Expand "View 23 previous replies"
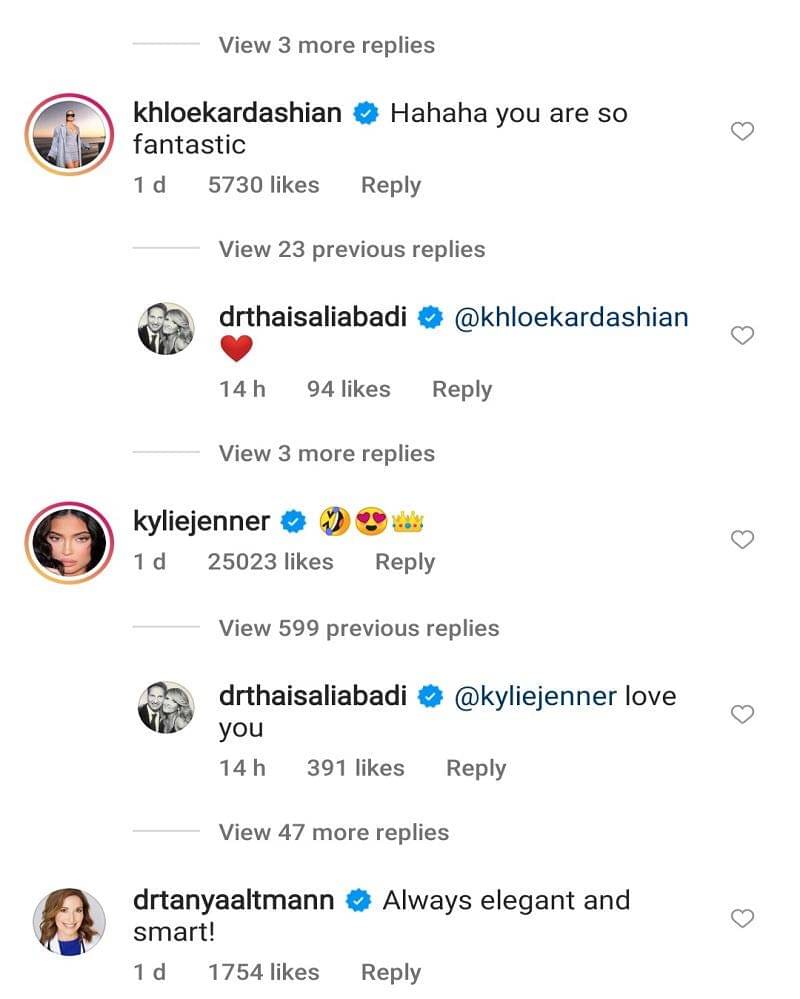 (352, 249)
